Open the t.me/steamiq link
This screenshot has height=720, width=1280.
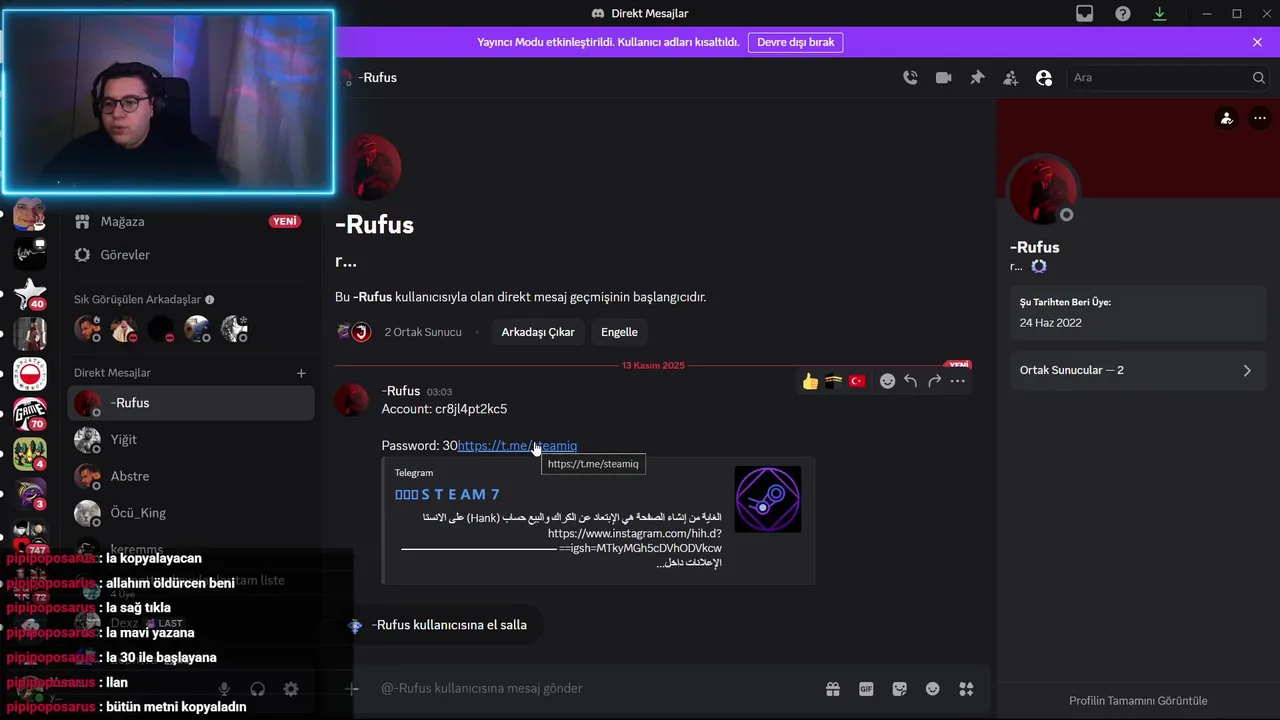pos(517,445)
